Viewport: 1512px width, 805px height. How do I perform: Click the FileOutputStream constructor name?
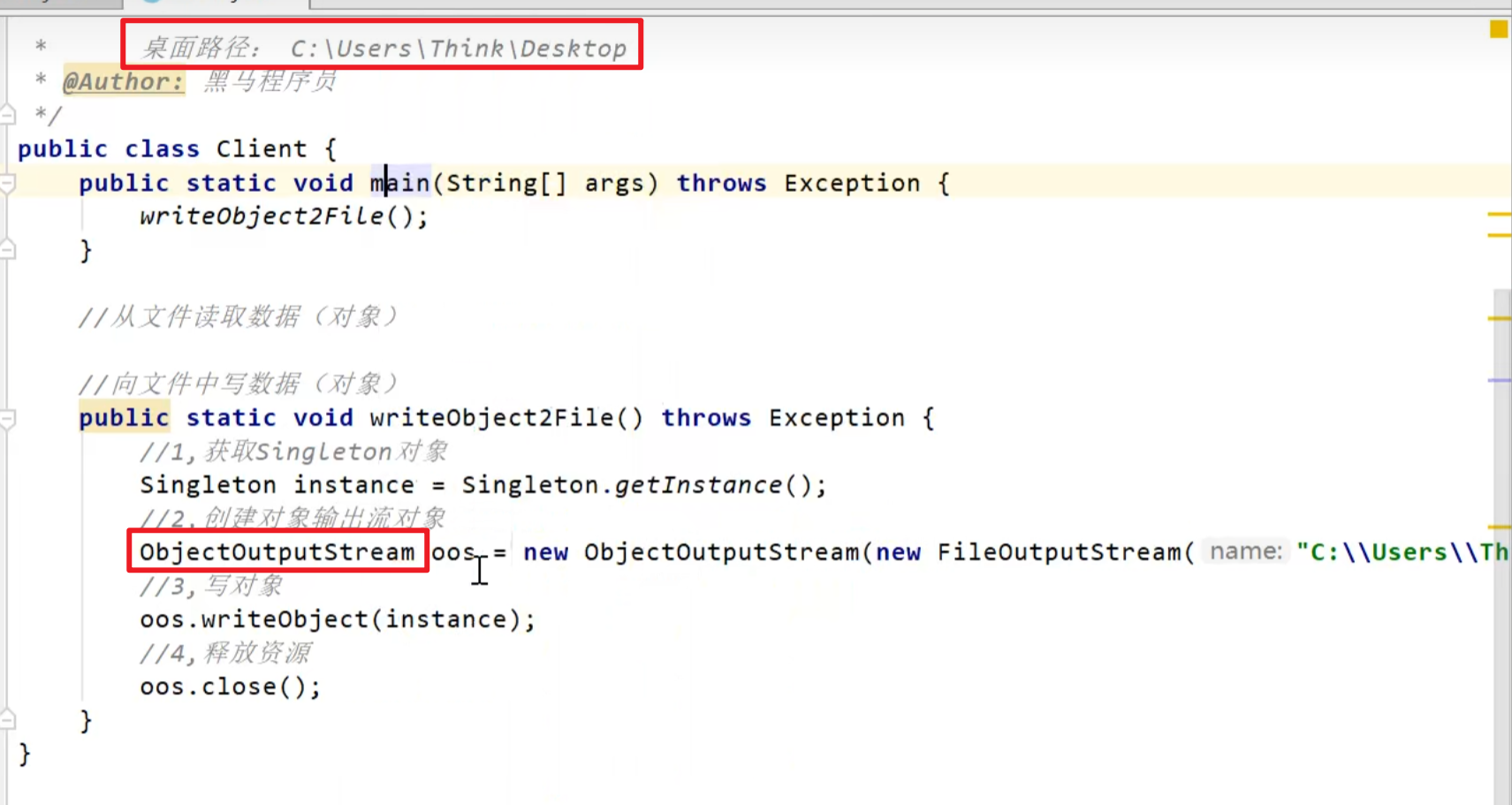1059,552
